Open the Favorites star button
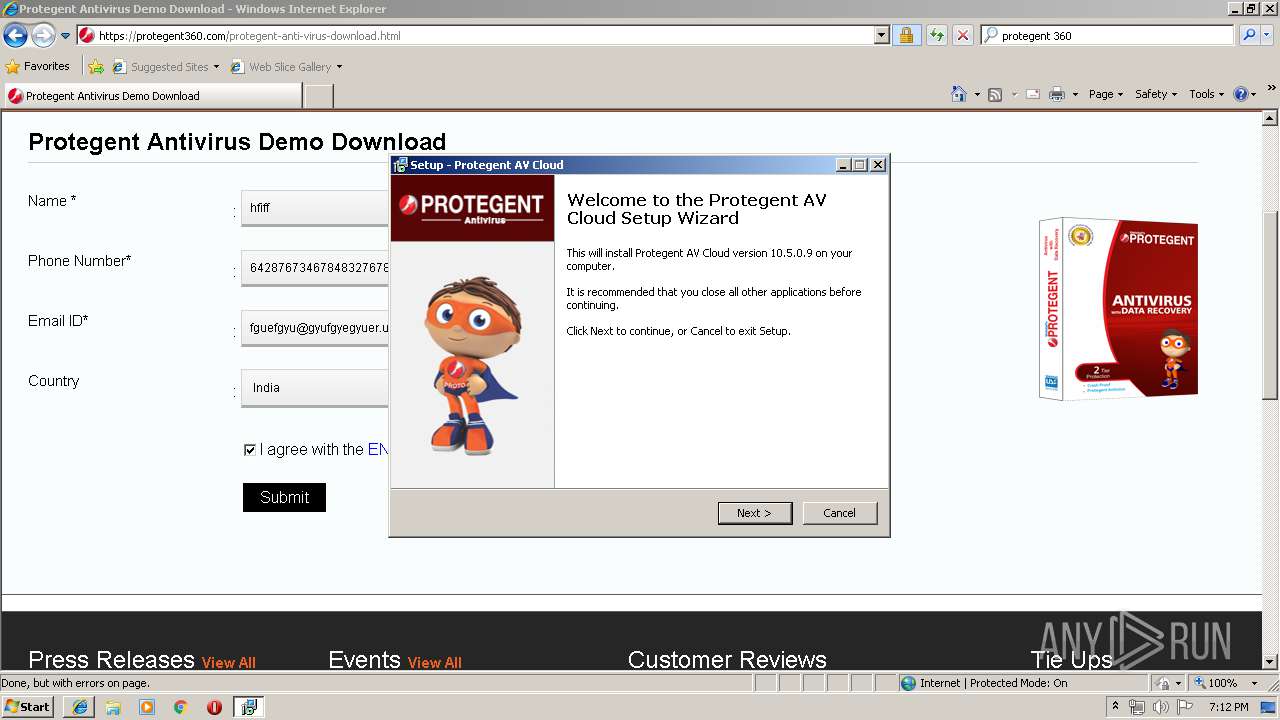 (38, 66)
